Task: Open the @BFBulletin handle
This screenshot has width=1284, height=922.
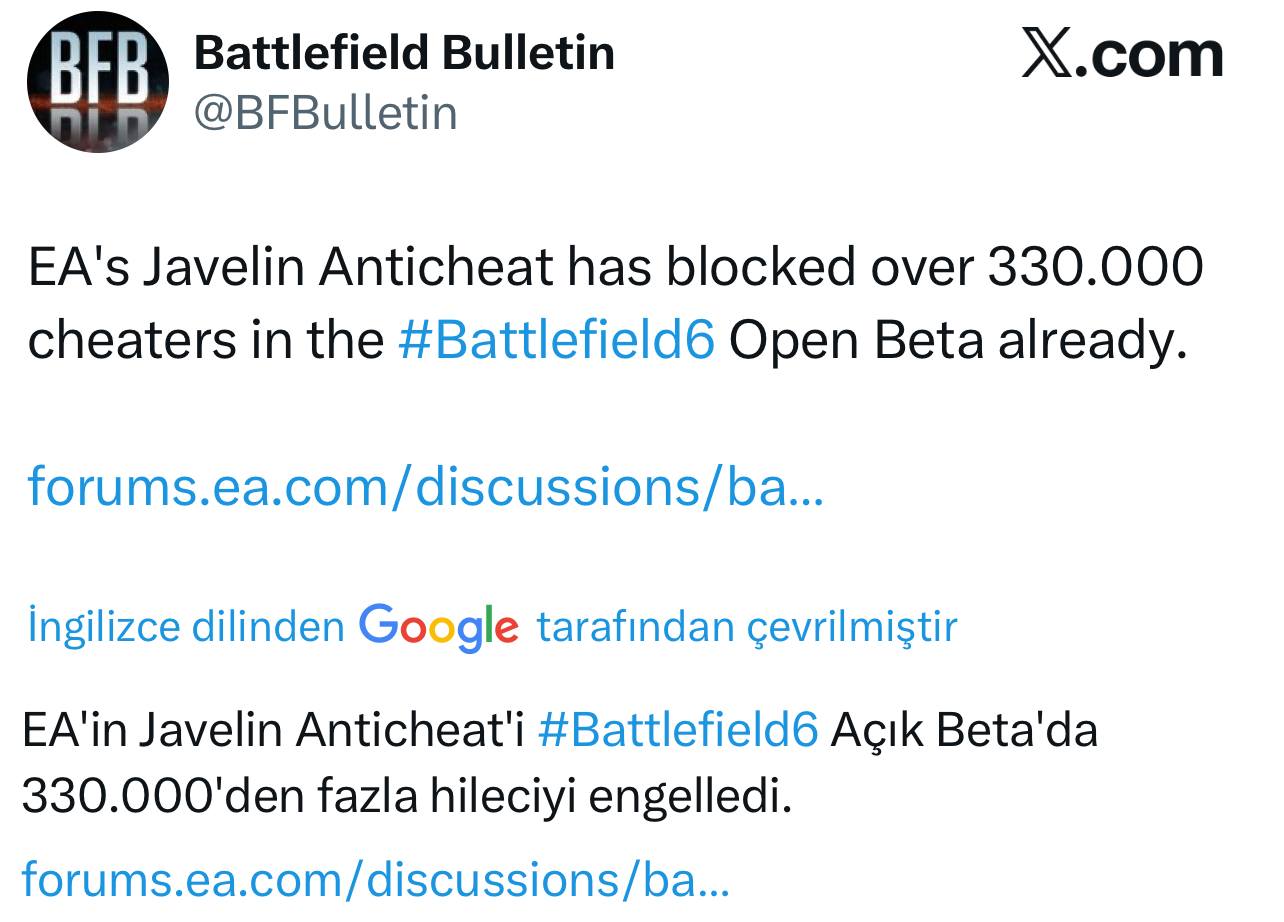Action: point(325,113)
